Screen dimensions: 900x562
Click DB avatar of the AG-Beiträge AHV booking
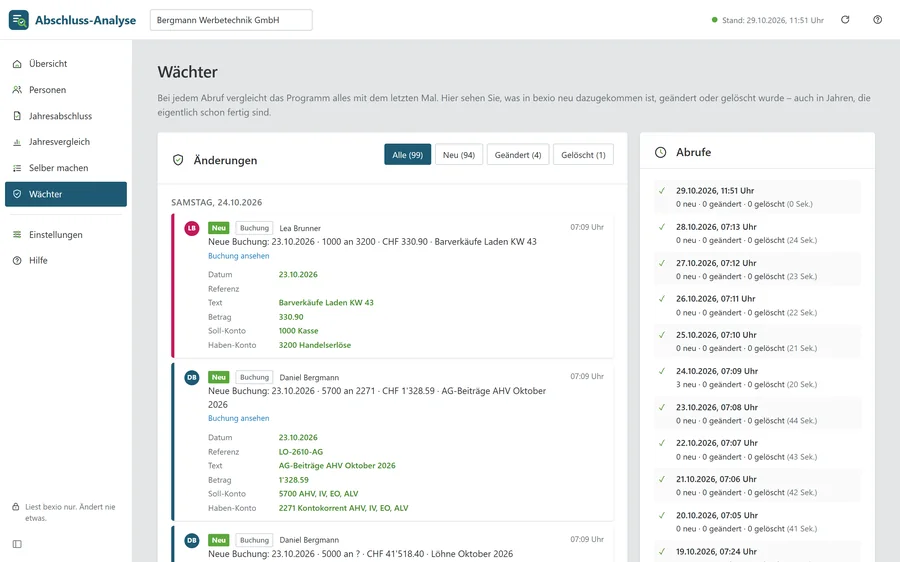(192, 377)
